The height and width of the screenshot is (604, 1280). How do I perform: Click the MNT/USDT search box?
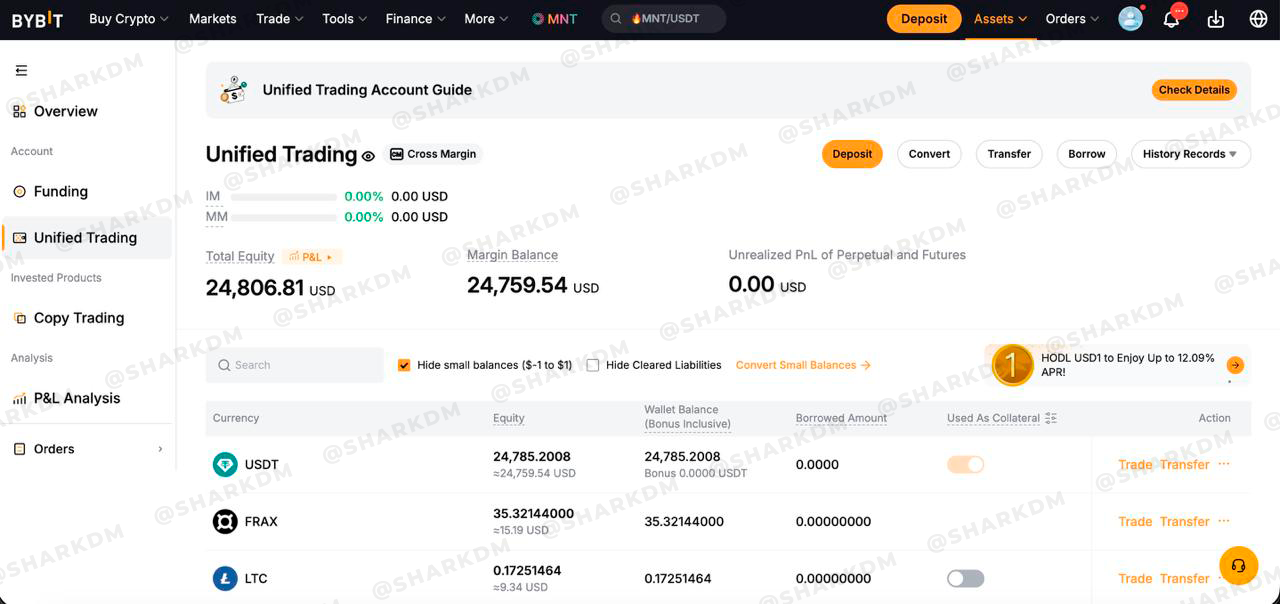664,19
